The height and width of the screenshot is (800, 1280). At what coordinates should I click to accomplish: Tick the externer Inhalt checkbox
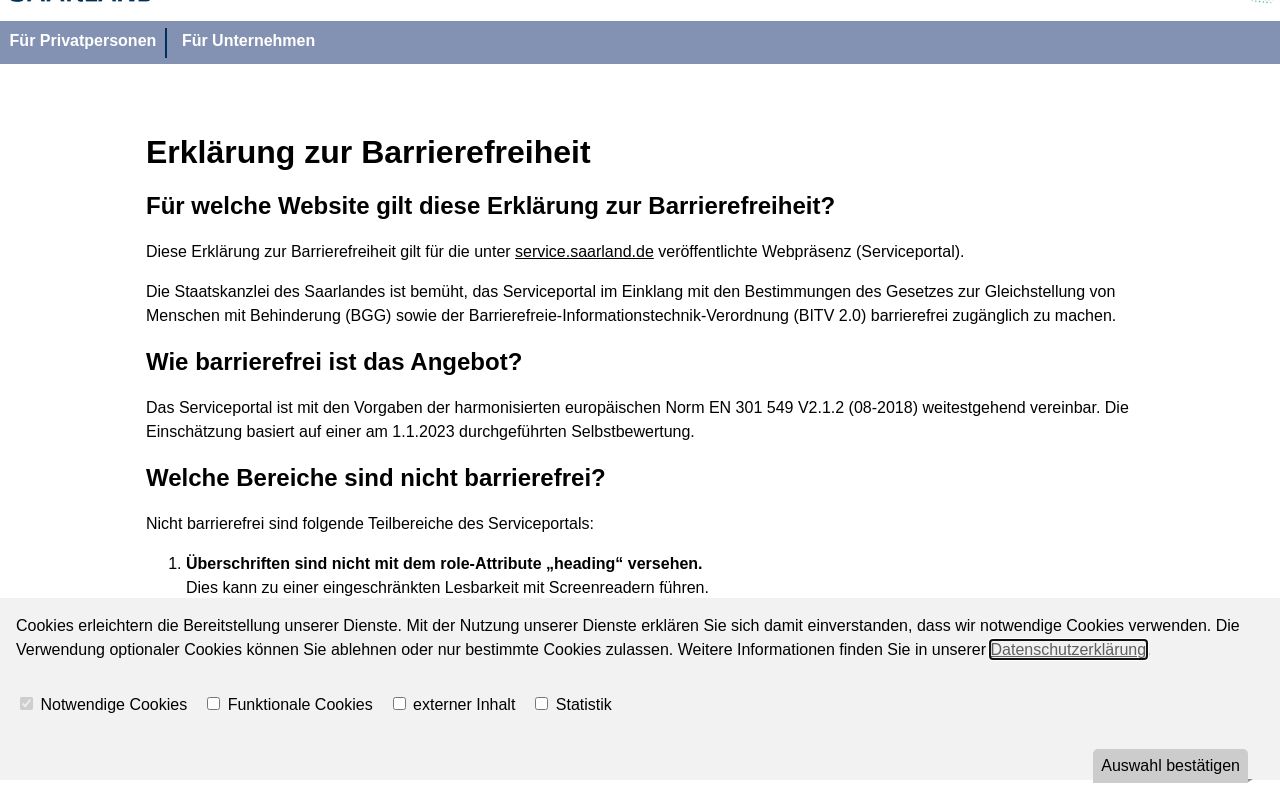[x=399, y=704]
